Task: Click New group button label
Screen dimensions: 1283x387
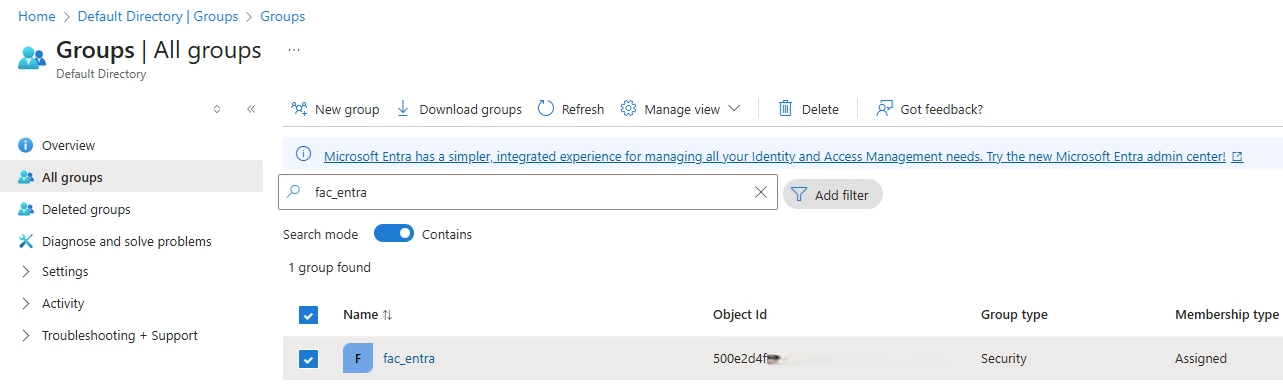Action: [x=347, y=109]
